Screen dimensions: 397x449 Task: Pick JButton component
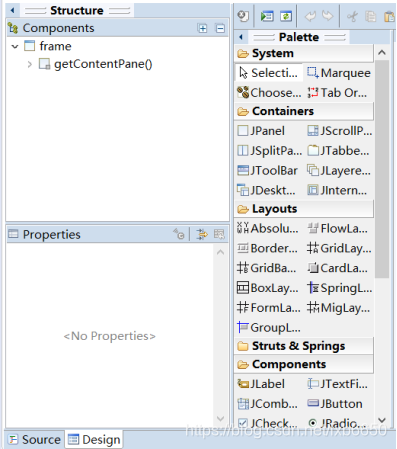click(335, 404)
